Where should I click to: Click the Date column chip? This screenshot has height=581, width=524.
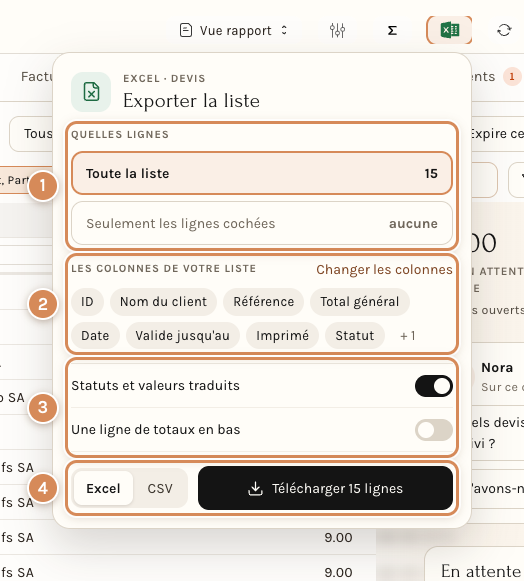(95, 335)
